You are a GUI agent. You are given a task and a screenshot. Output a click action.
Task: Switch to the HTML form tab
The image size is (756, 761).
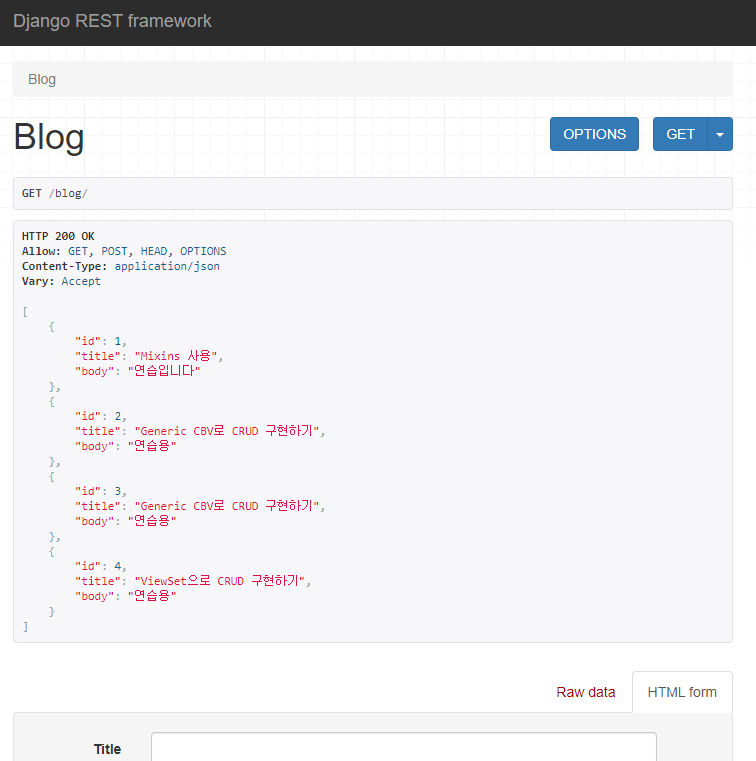pyautogui.click(x=682, y=692)
